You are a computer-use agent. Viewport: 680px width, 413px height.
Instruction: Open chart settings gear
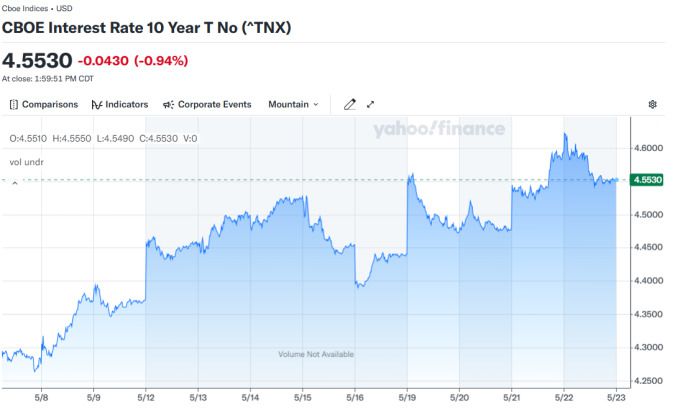pyautogui.click(x=652, y=104)
